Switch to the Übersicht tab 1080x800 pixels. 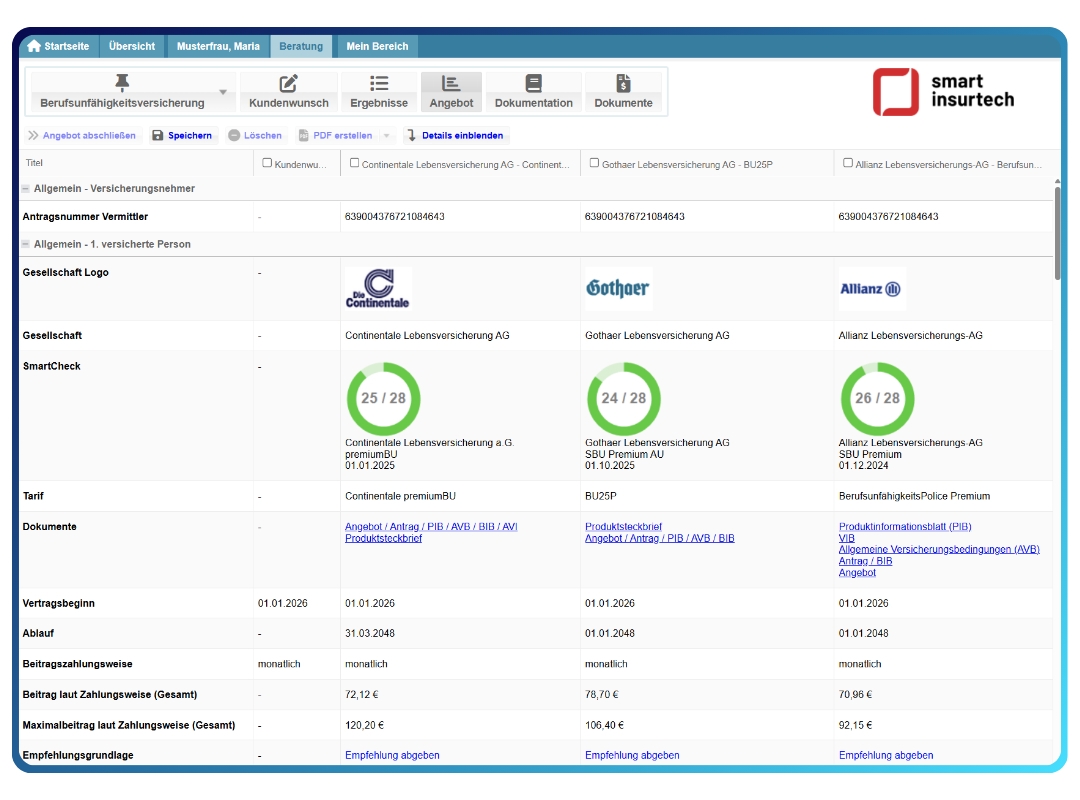pyautogui.click(x=132, y=46)
